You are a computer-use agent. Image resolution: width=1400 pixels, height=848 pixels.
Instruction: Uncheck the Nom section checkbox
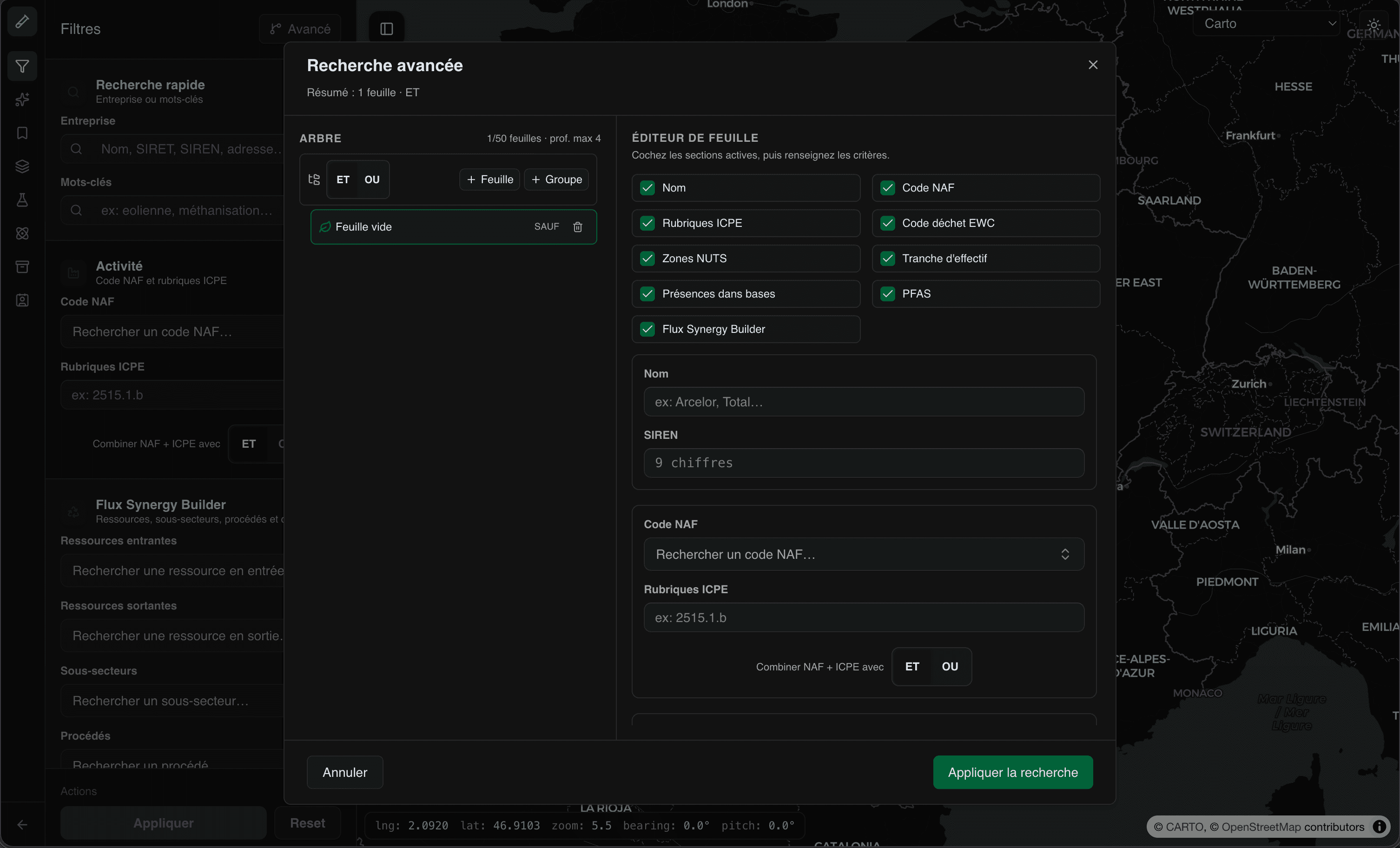coord(647,187)
